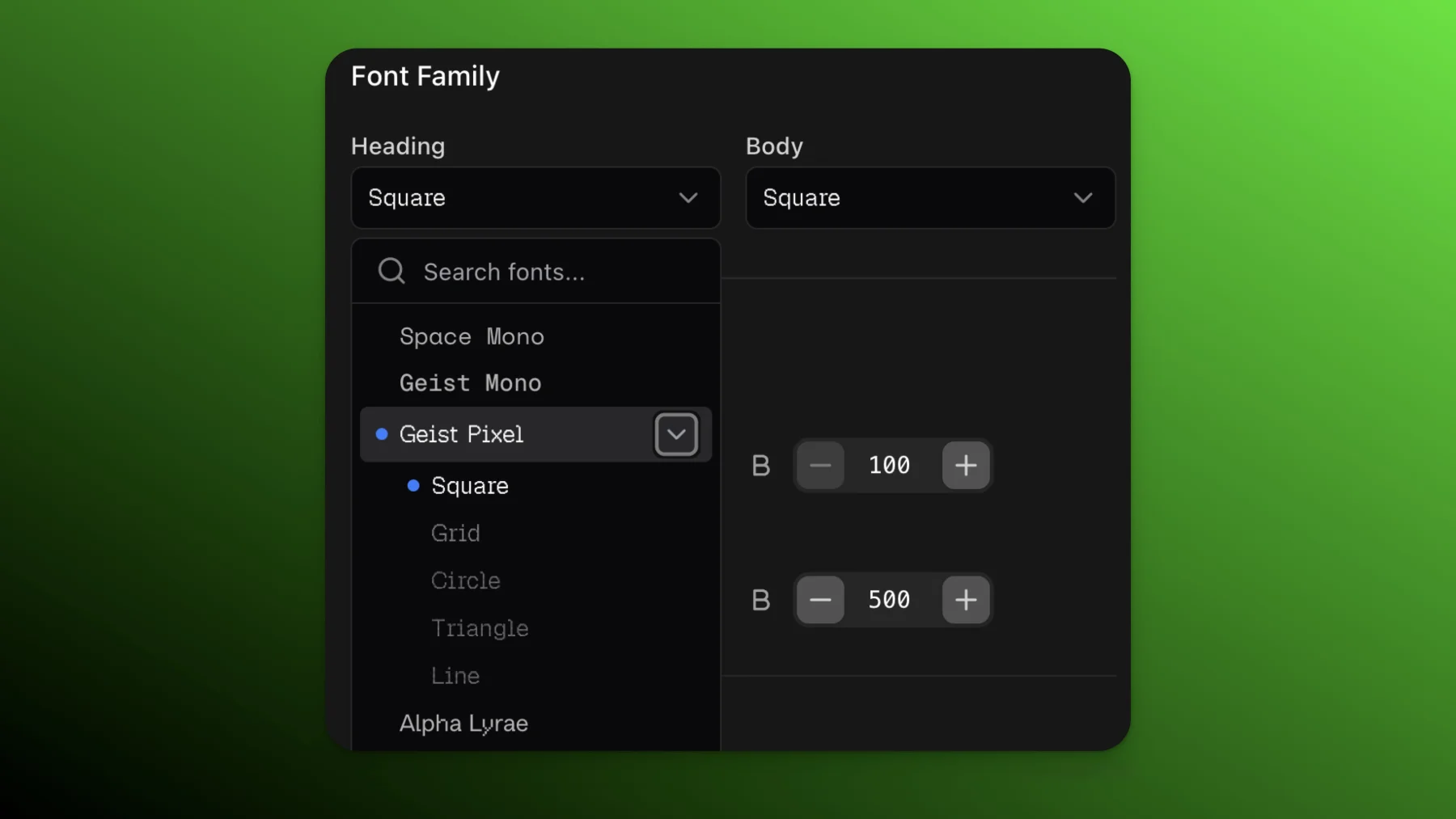Collapse the Geist Pixel variants list
This screenshot has height=819, width=1456.
[x=677, y=434]
